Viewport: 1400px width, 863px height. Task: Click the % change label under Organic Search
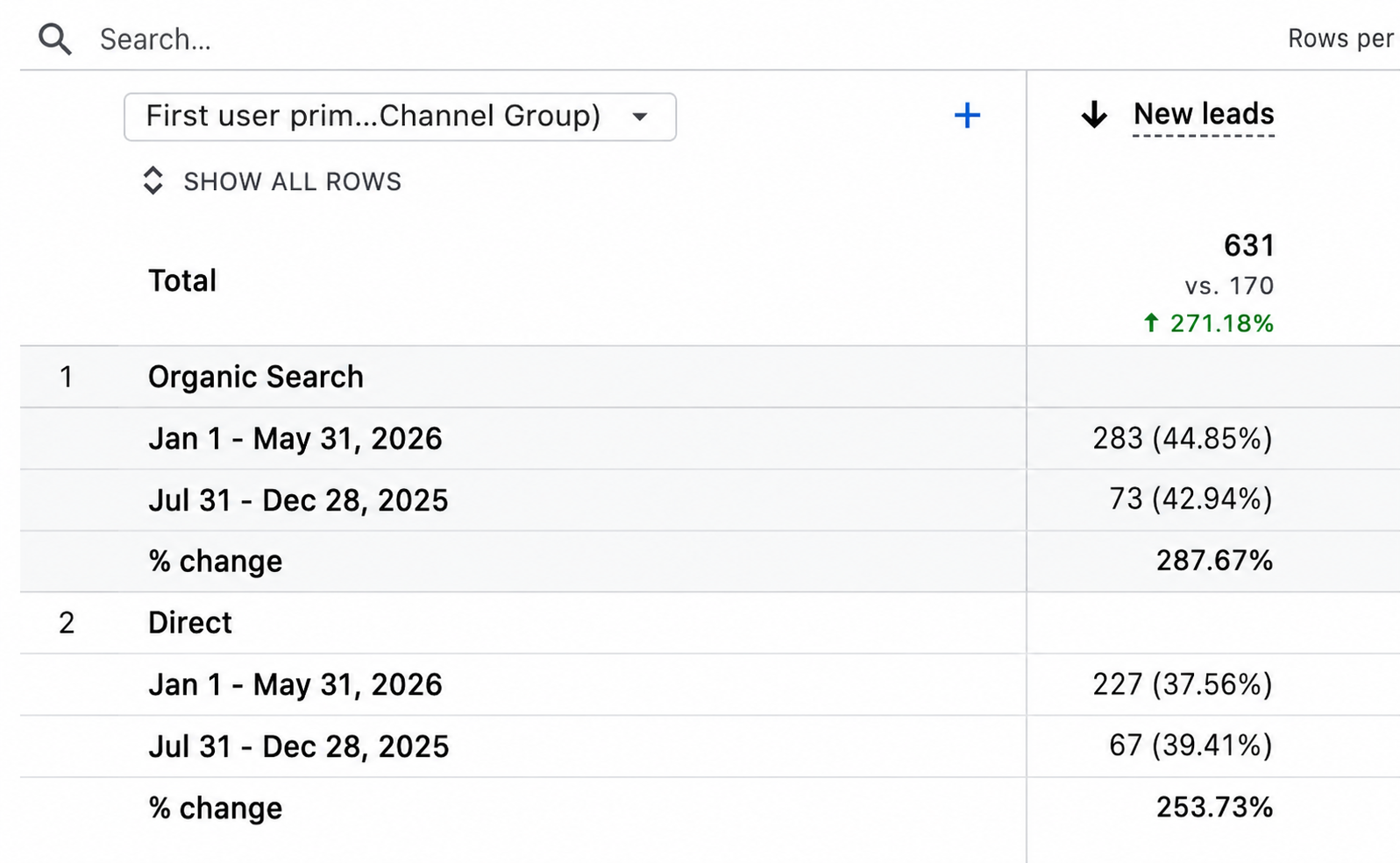(215, 561)
